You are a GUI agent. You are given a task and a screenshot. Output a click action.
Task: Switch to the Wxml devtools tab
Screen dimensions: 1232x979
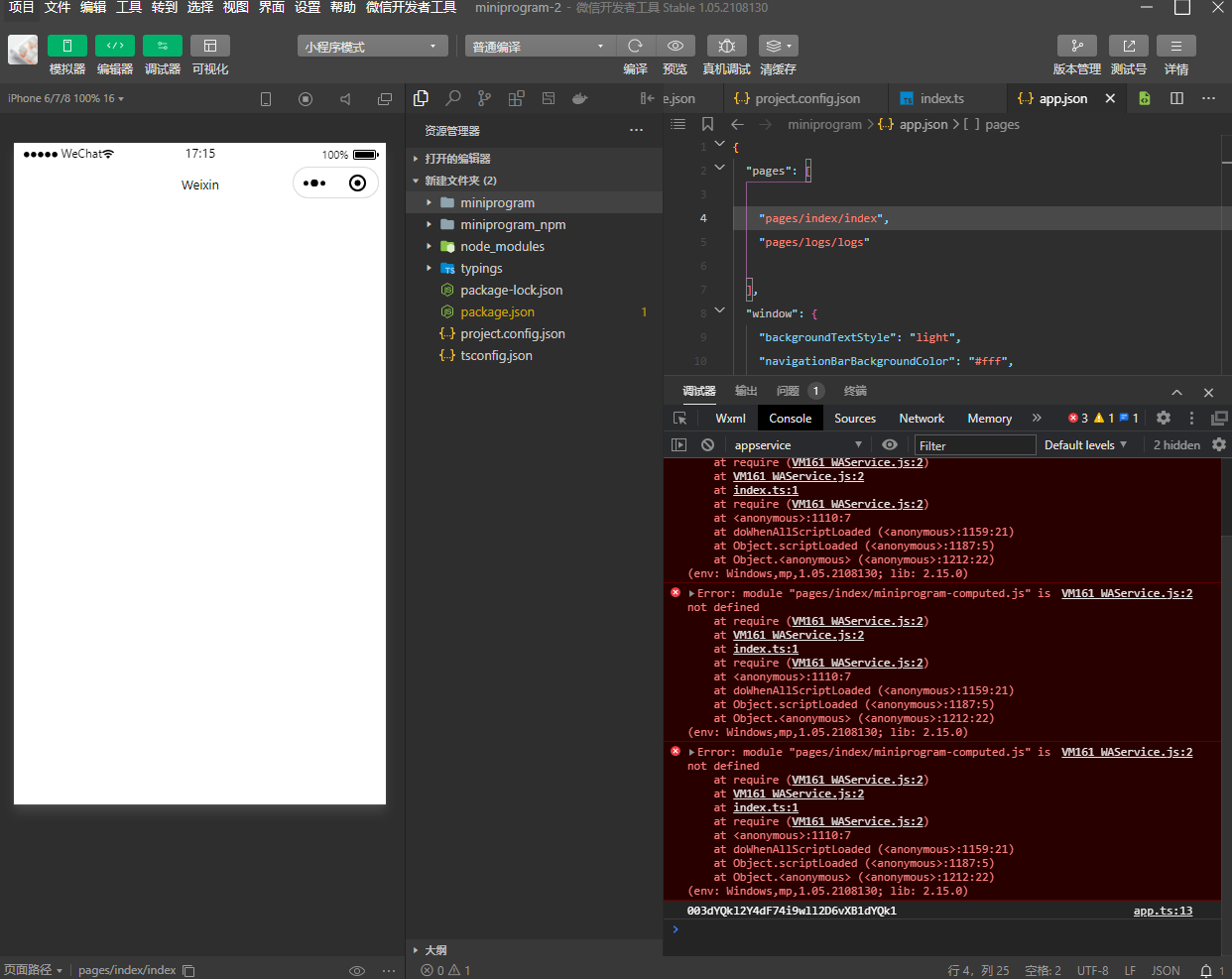[x=730, y=419]
